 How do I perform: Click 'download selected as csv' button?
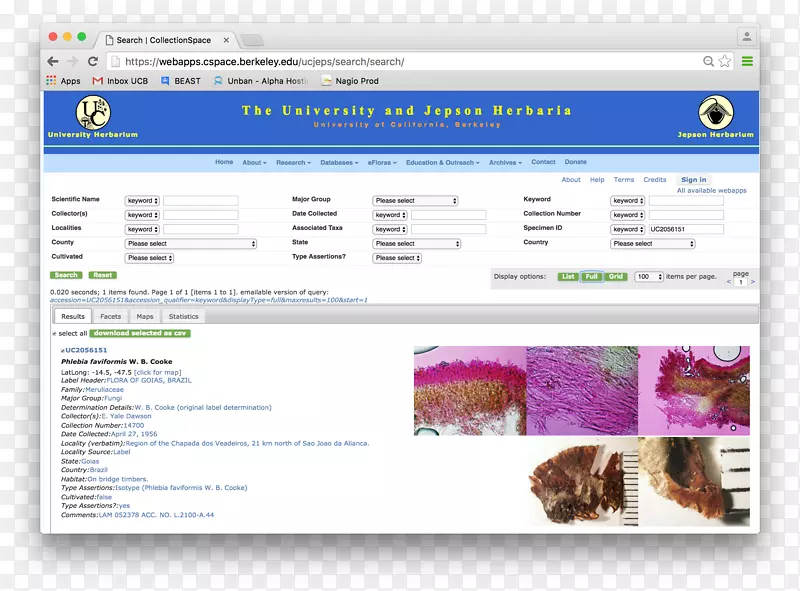coord(140,333)
